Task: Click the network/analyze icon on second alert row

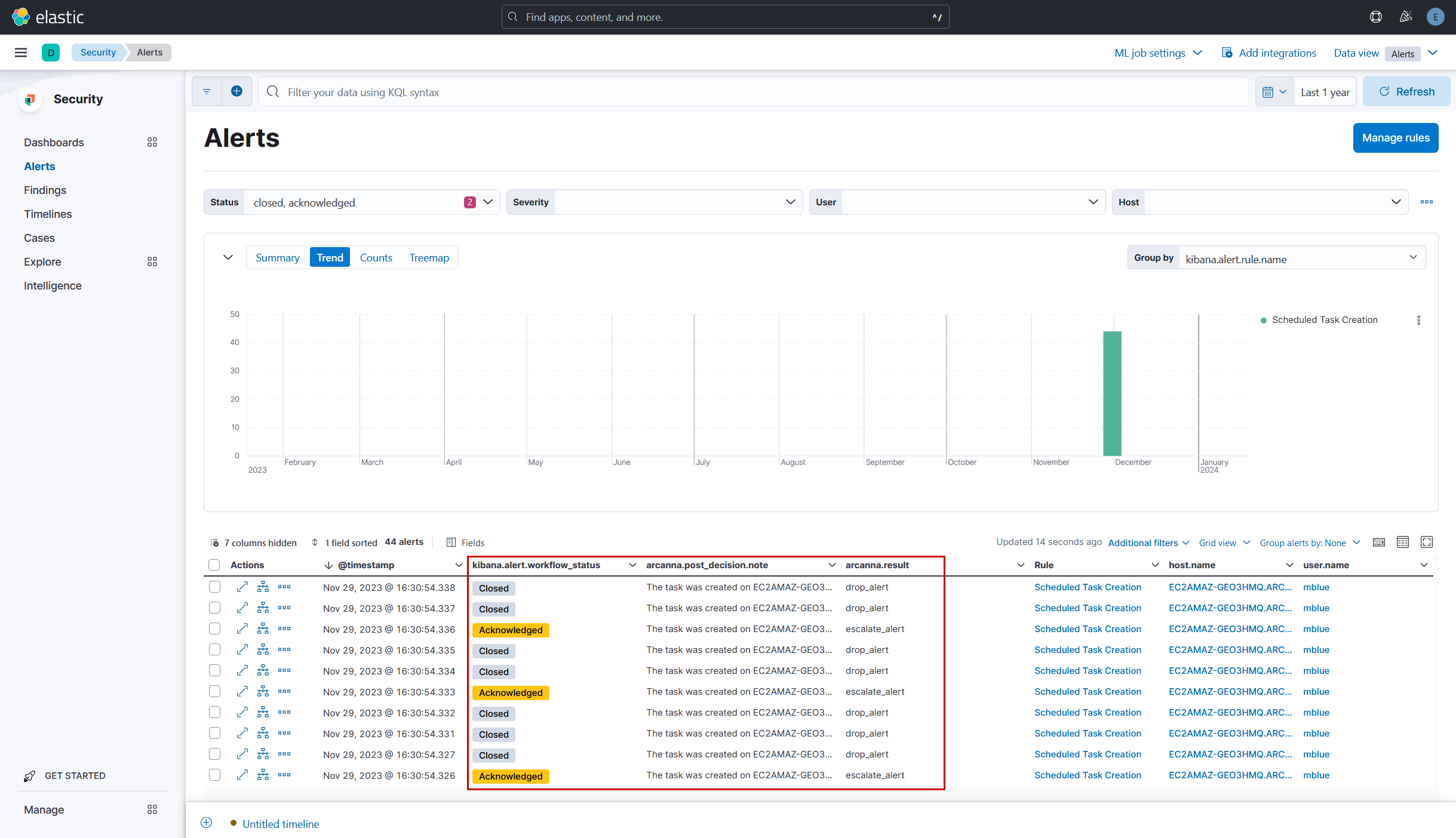Action: click(263, 608)
